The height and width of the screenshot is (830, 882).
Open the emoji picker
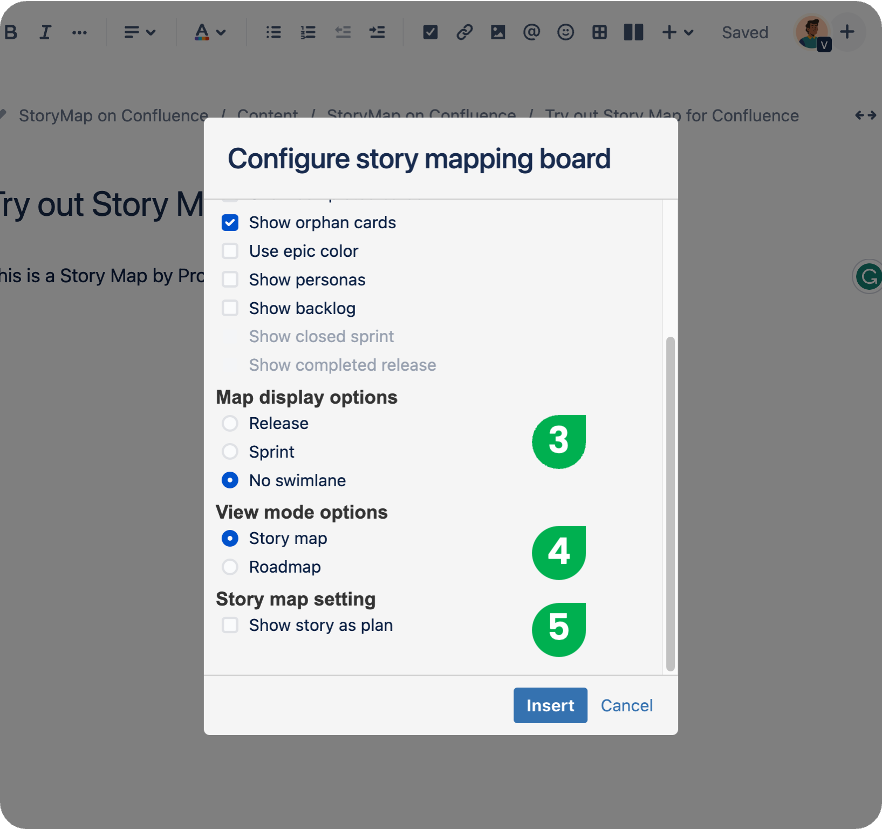566,32
